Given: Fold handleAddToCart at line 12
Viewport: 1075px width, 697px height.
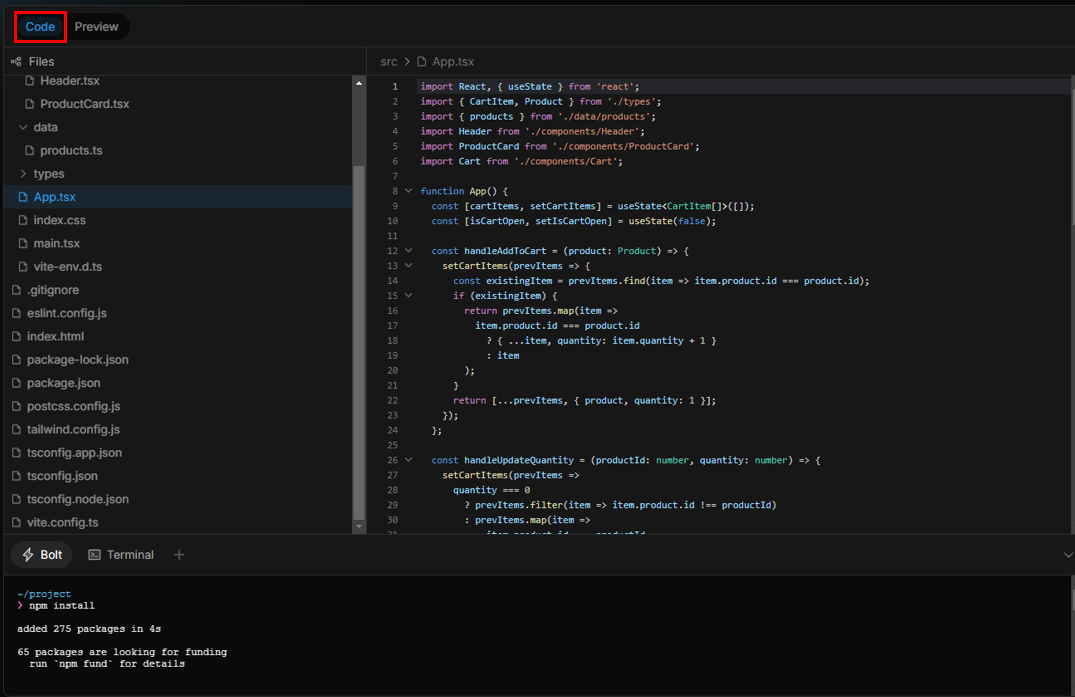Looking at the screenshot, I should [x=409, y=251].
